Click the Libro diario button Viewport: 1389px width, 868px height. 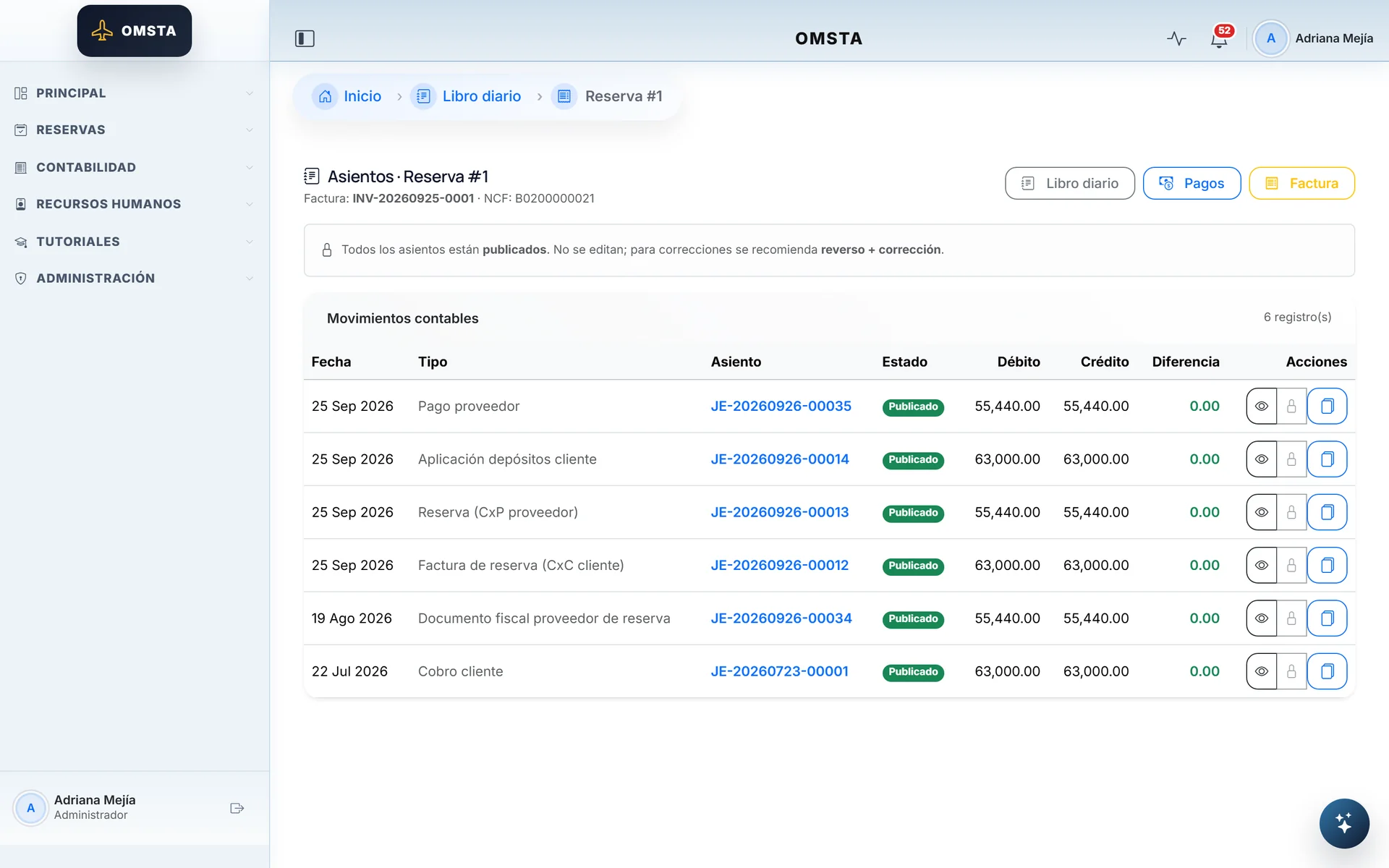coord(1069,184)
